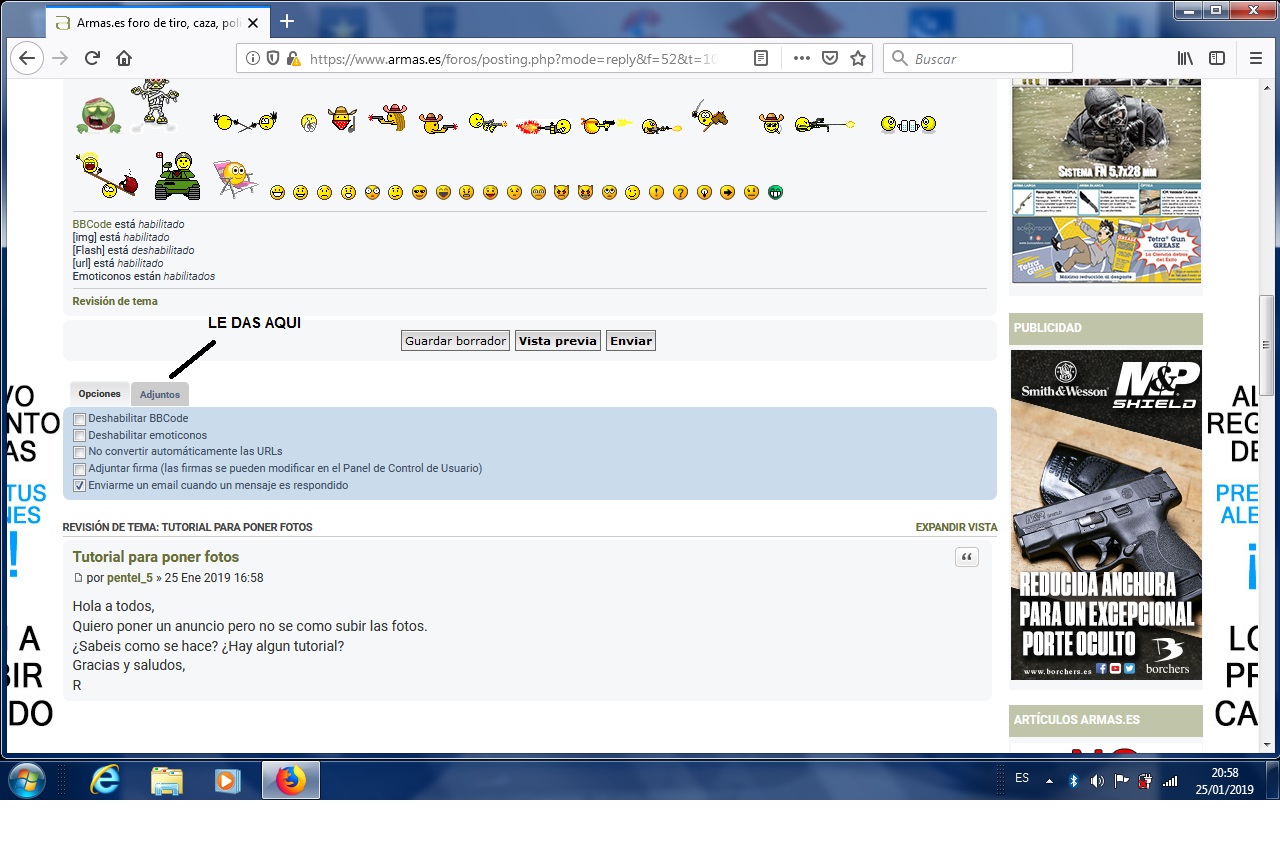
Task: Select the Opciones tab
Action: pyautogui.click(x=100, y=394)
